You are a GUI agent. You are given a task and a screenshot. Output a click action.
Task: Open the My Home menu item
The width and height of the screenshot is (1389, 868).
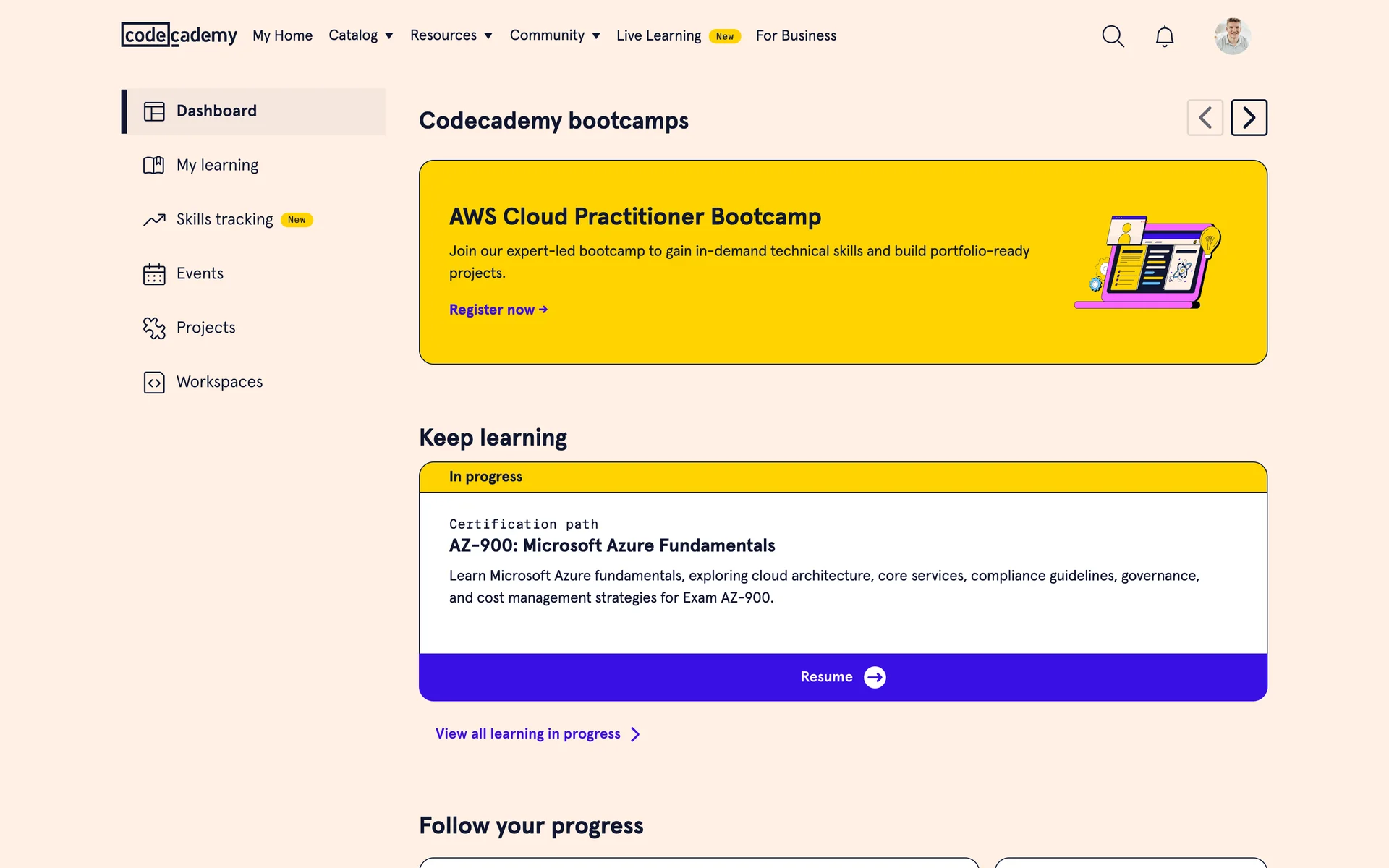tap(282, 35)
